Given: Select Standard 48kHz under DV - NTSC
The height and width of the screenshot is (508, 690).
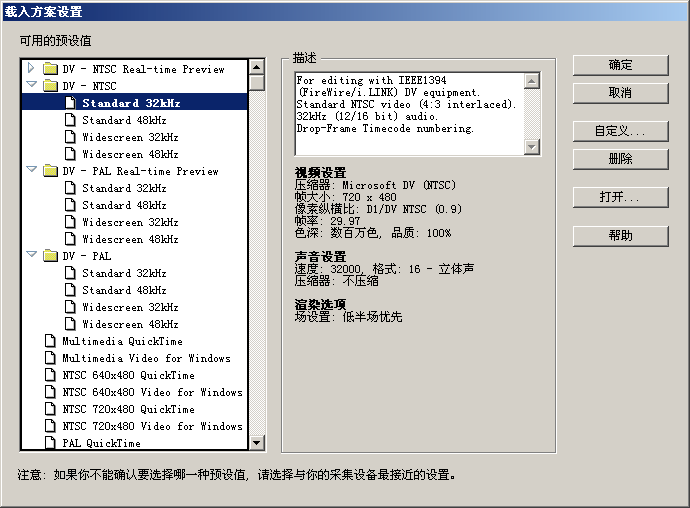Looking at the screenshot, I should (x=125, y=120).
